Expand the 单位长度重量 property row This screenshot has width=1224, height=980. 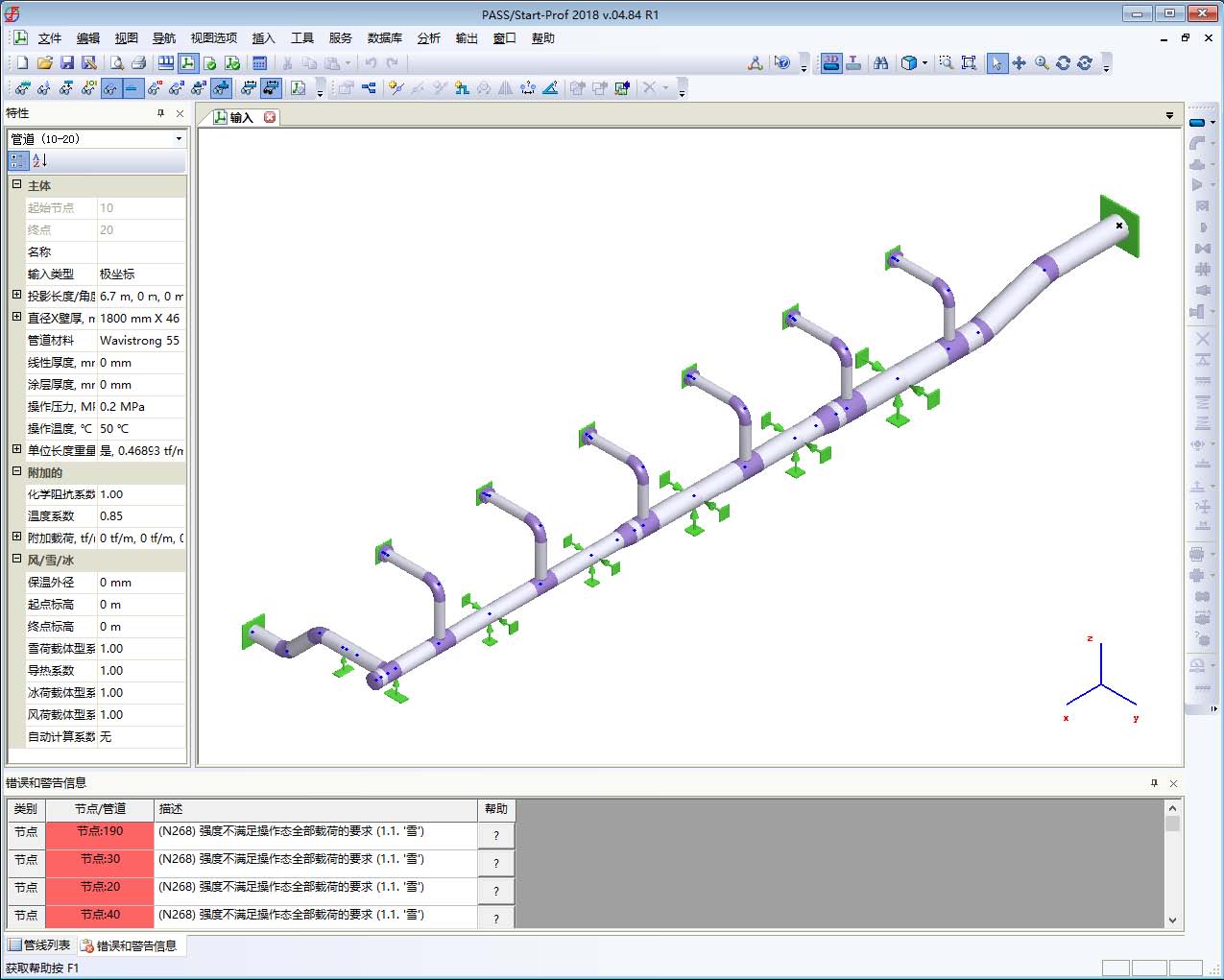tap(16, 449)
